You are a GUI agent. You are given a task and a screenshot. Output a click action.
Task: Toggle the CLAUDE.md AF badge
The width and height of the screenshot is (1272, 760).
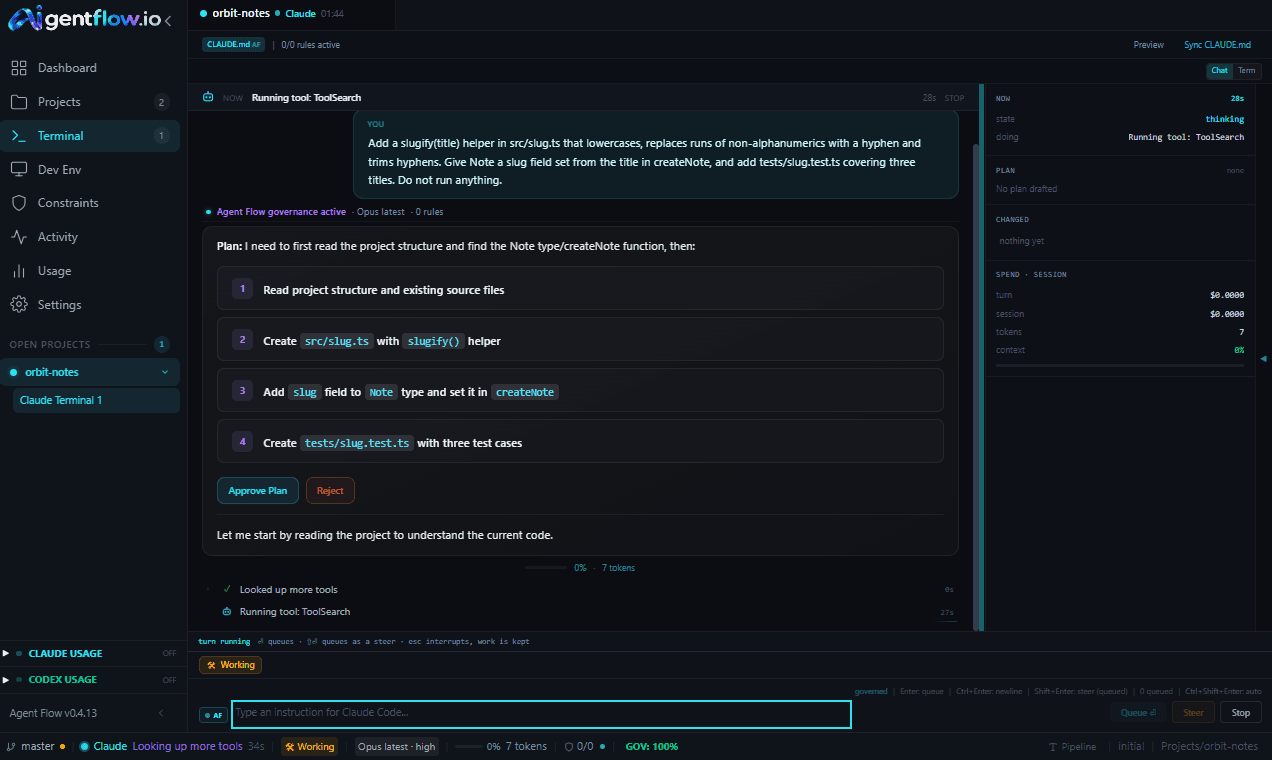[x=234, y=45]
